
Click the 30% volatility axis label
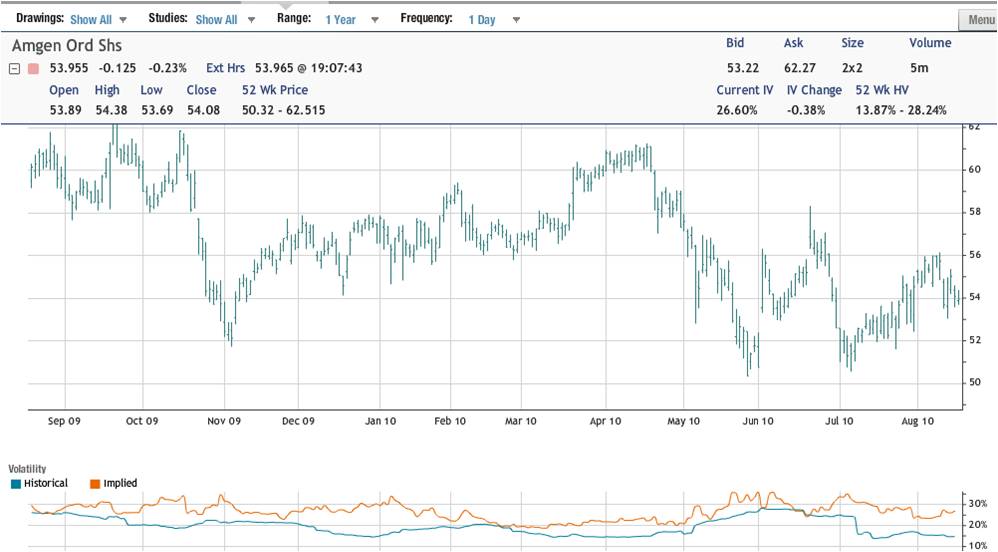[977, 504]
